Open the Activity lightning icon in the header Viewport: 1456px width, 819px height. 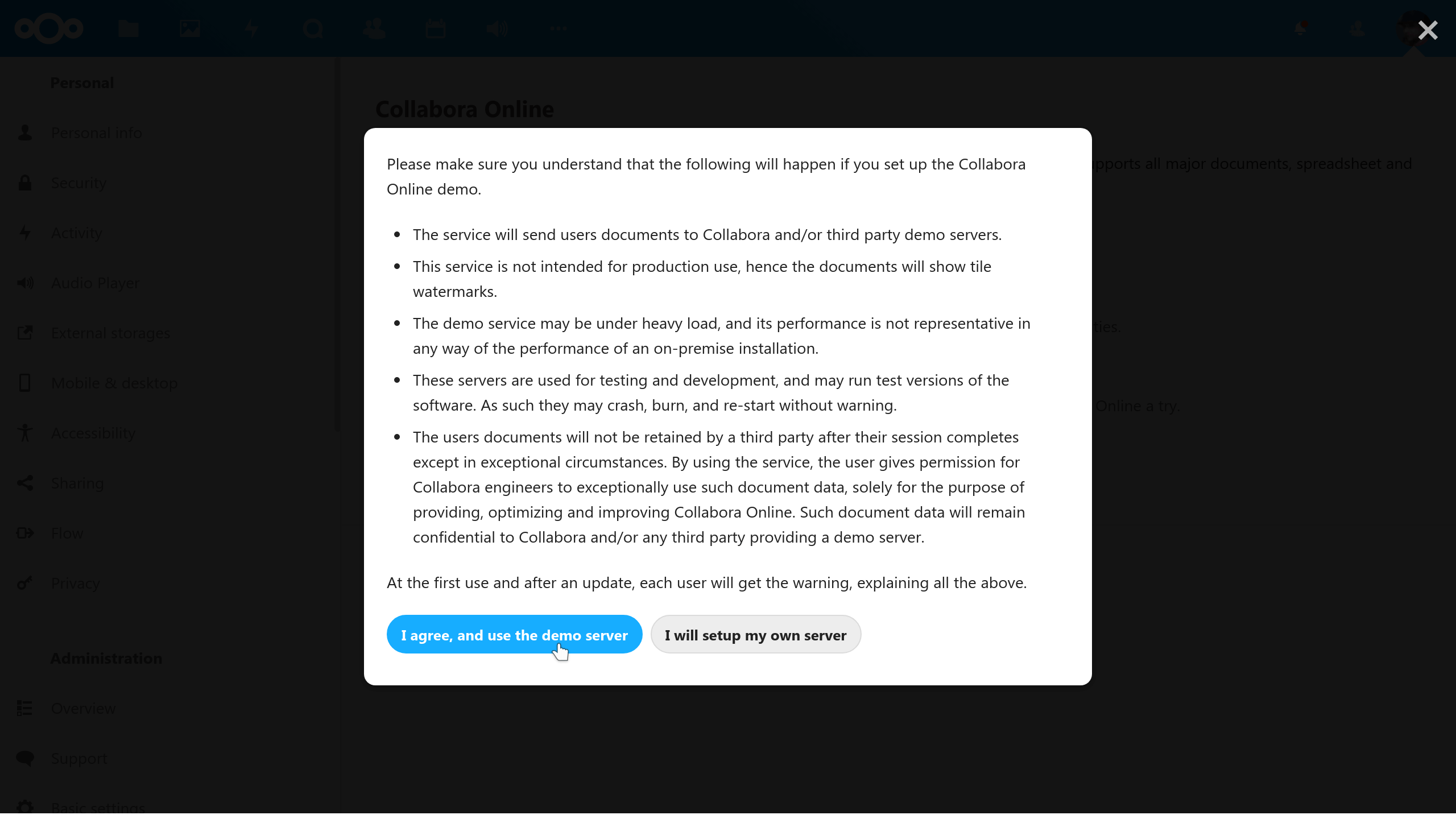(x=251, y=28)
